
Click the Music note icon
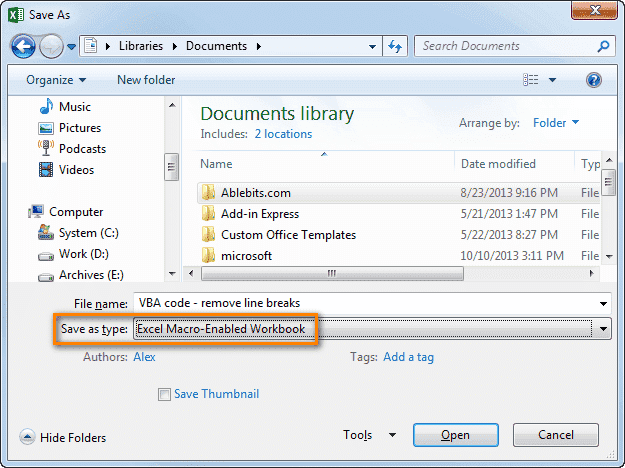[46, 106]
